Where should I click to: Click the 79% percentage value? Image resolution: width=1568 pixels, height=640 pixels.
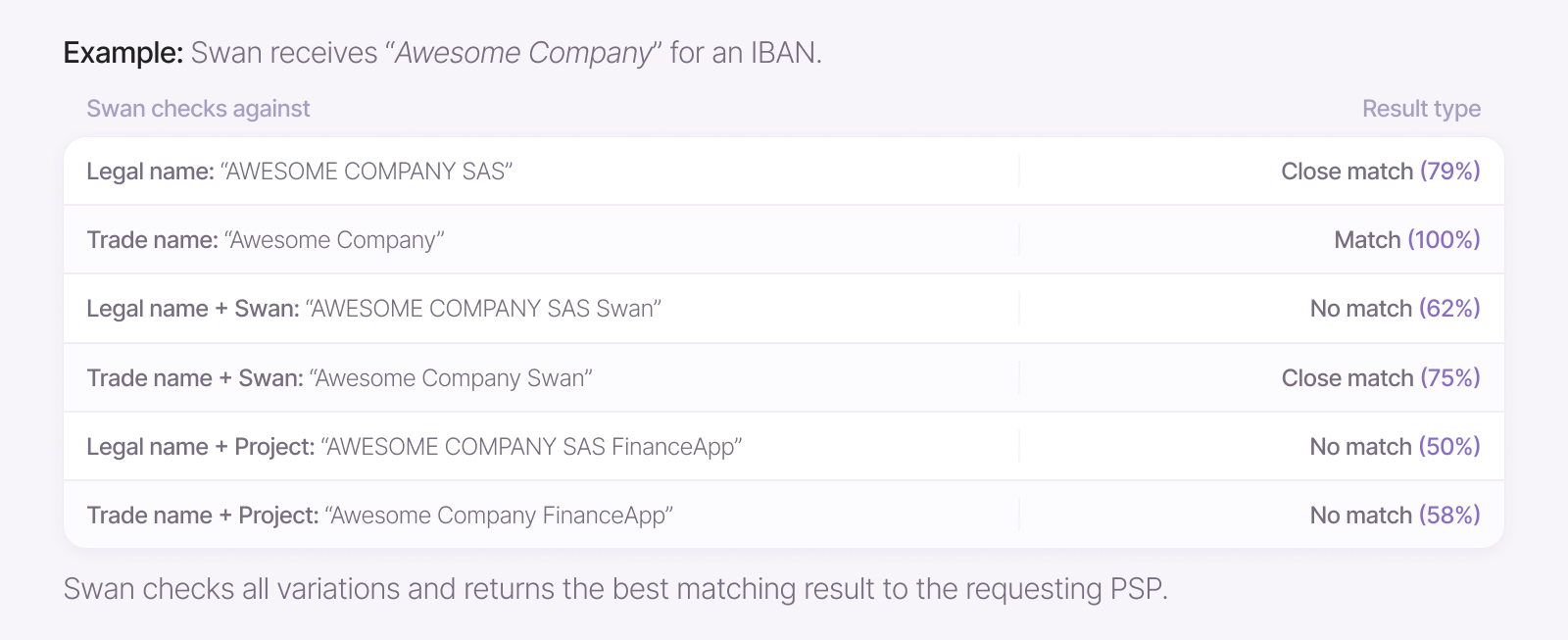1450,172
